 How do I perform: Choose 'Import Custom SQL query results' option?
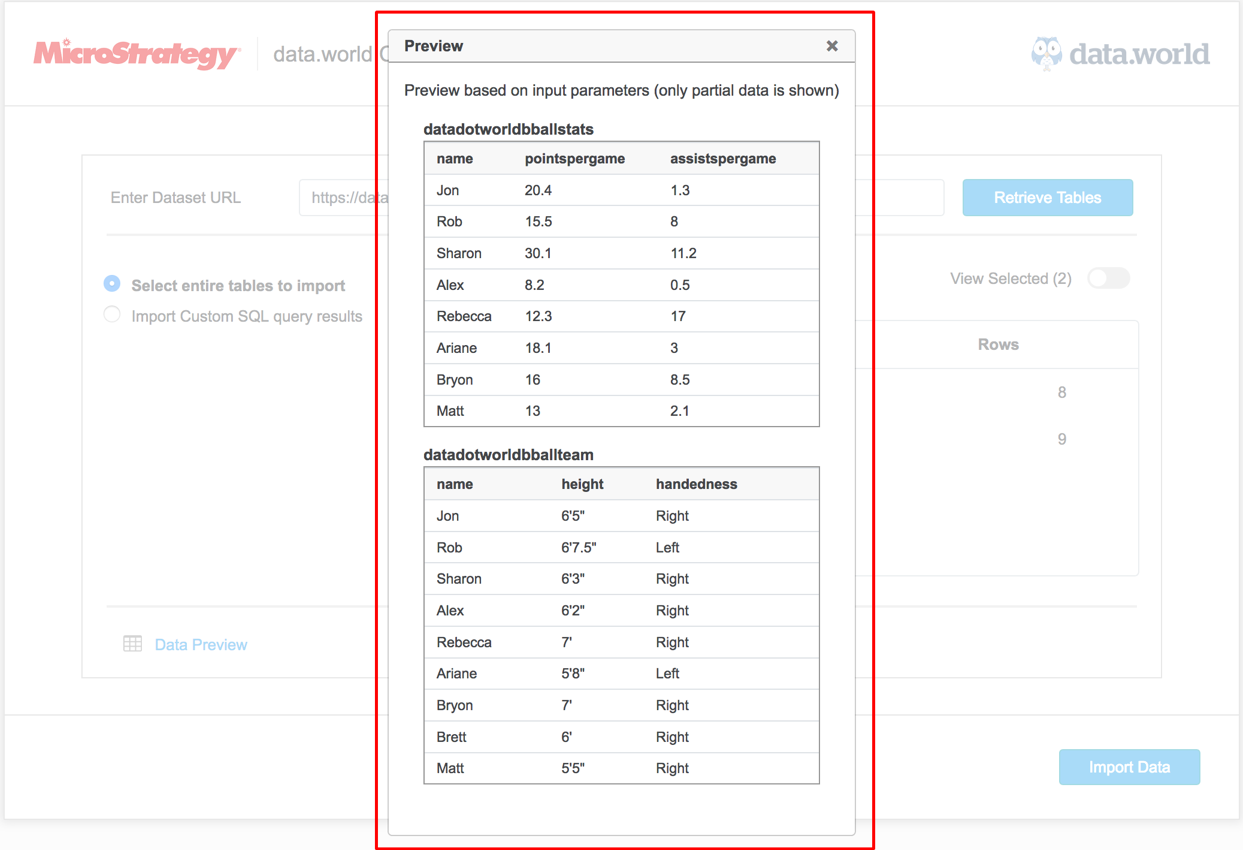112,316
